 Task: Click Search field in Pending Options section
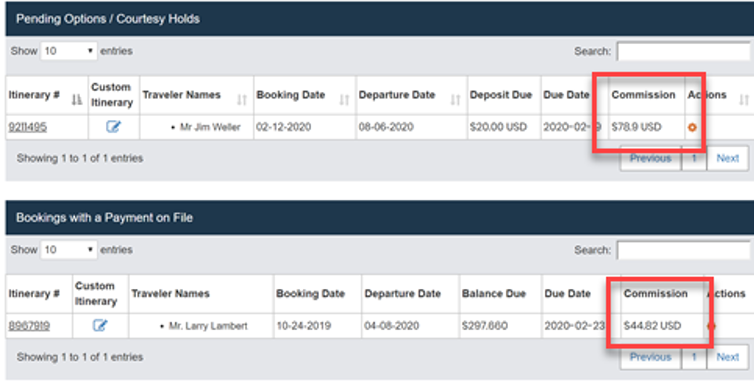tap(684, 51)
